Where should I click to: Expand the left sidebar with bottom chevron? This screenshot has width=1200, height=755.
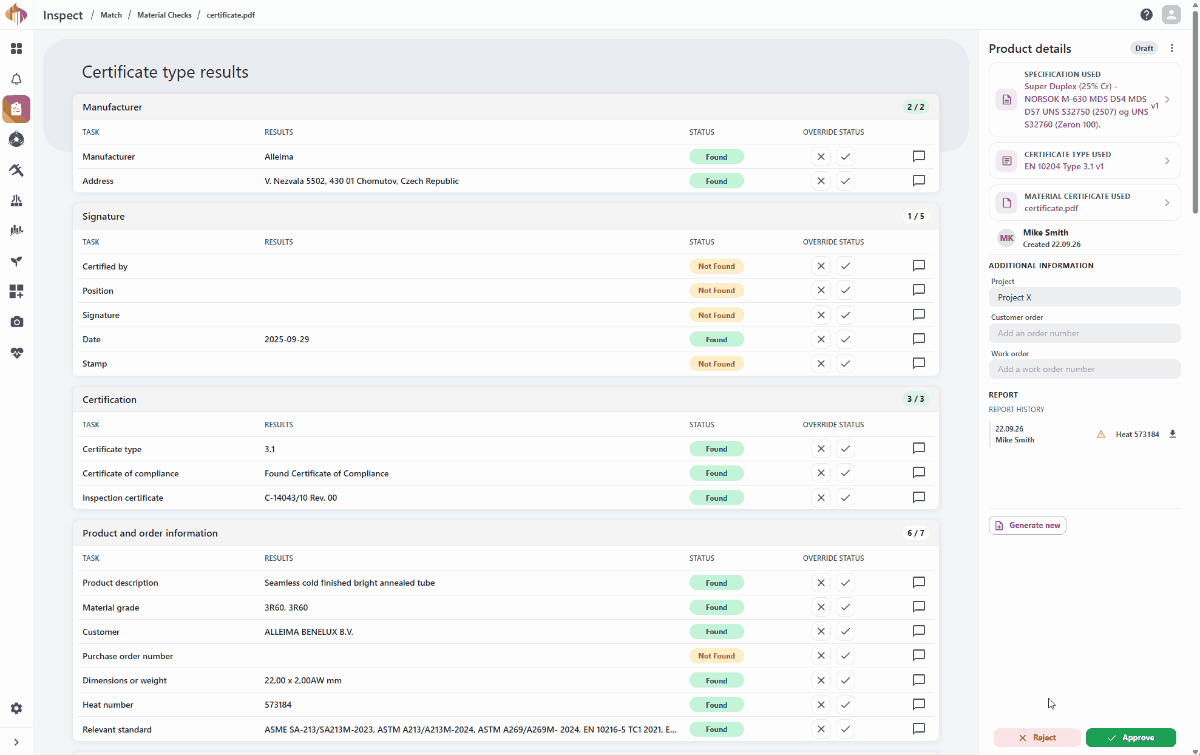16,741
